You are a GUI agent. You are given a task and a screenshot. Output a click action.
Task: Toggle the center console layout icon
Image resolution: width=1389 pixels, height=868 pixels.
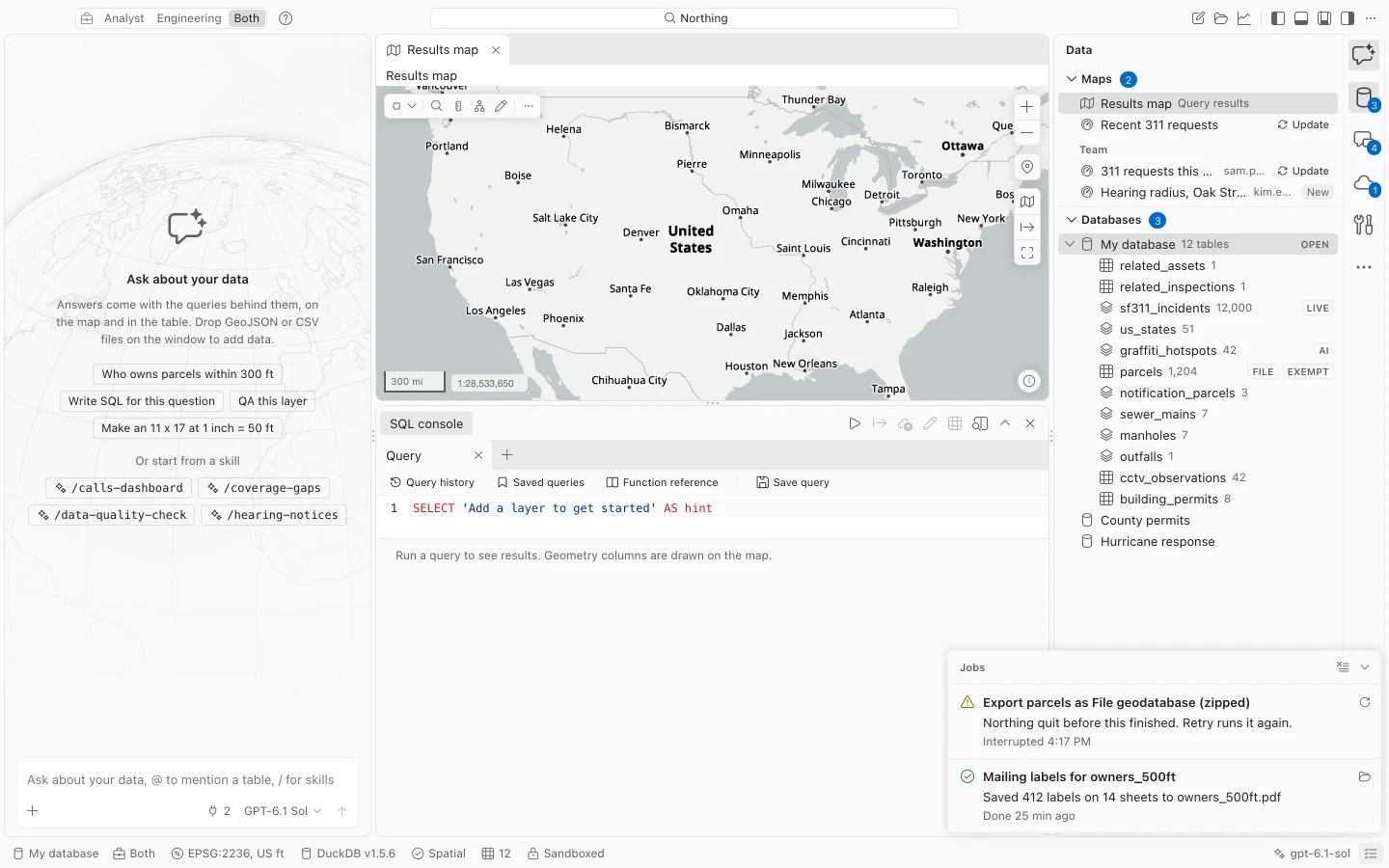(x=1324, y=18)
